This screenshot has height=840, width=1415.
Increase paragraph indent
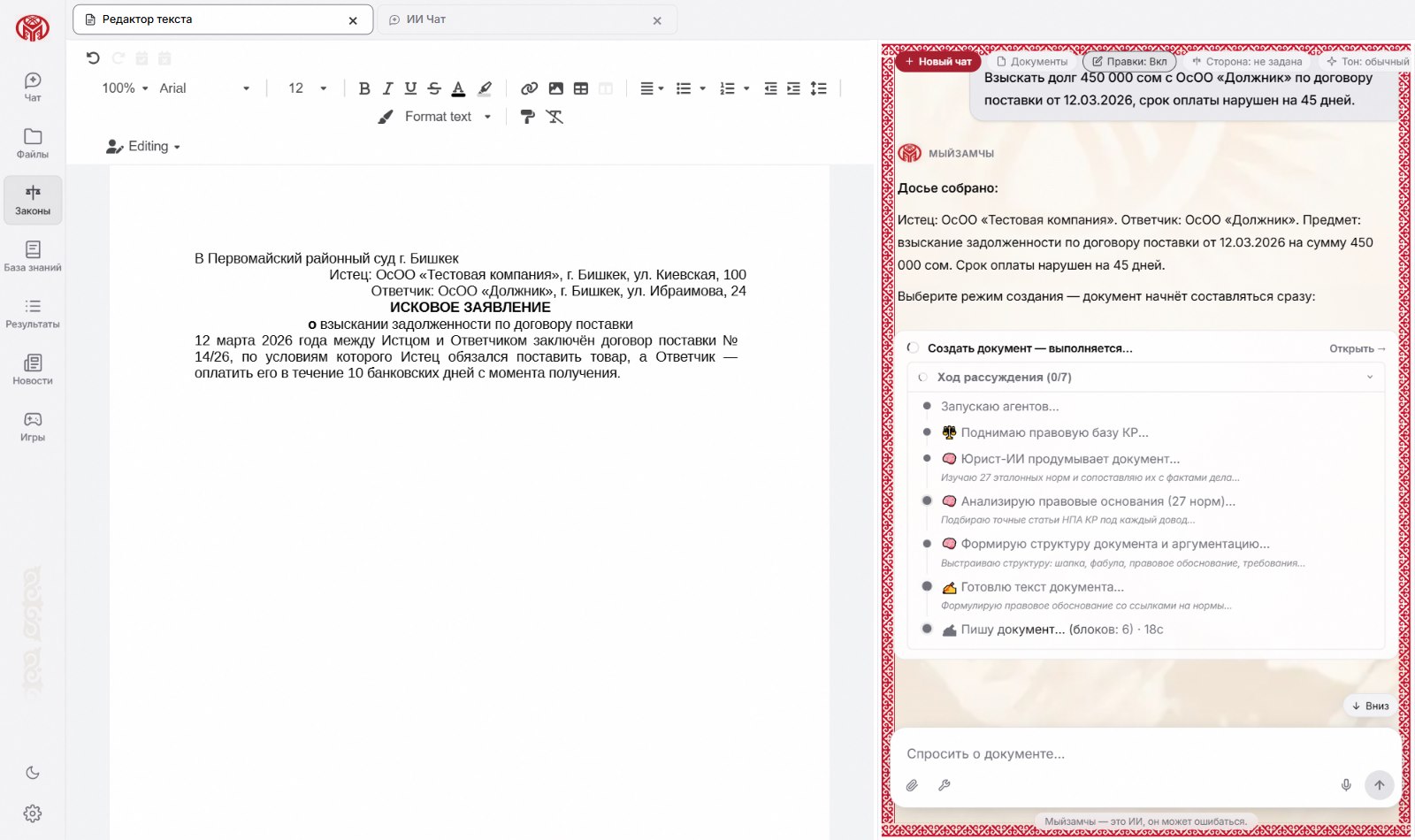[793, 88]
